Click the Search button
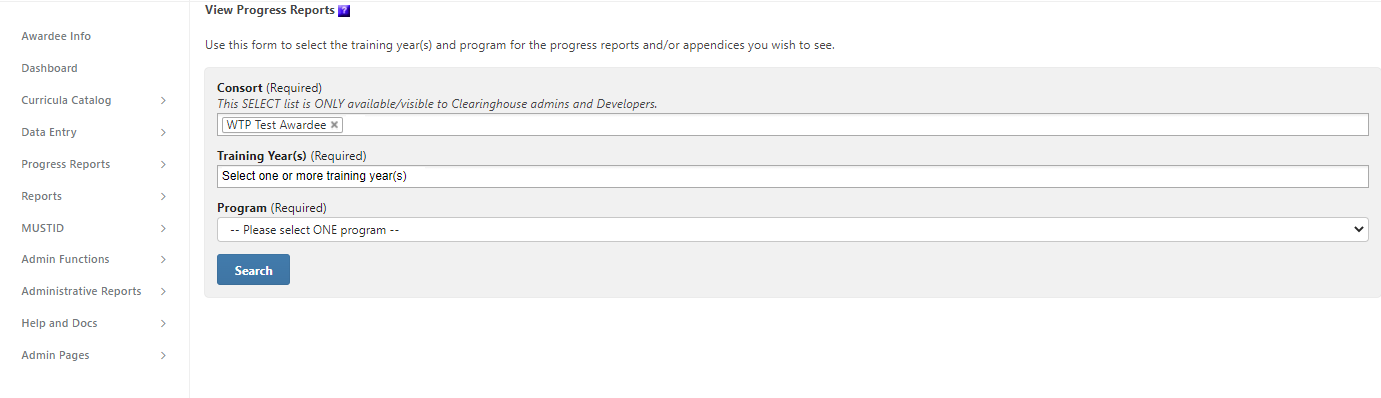 coord(253,270)
